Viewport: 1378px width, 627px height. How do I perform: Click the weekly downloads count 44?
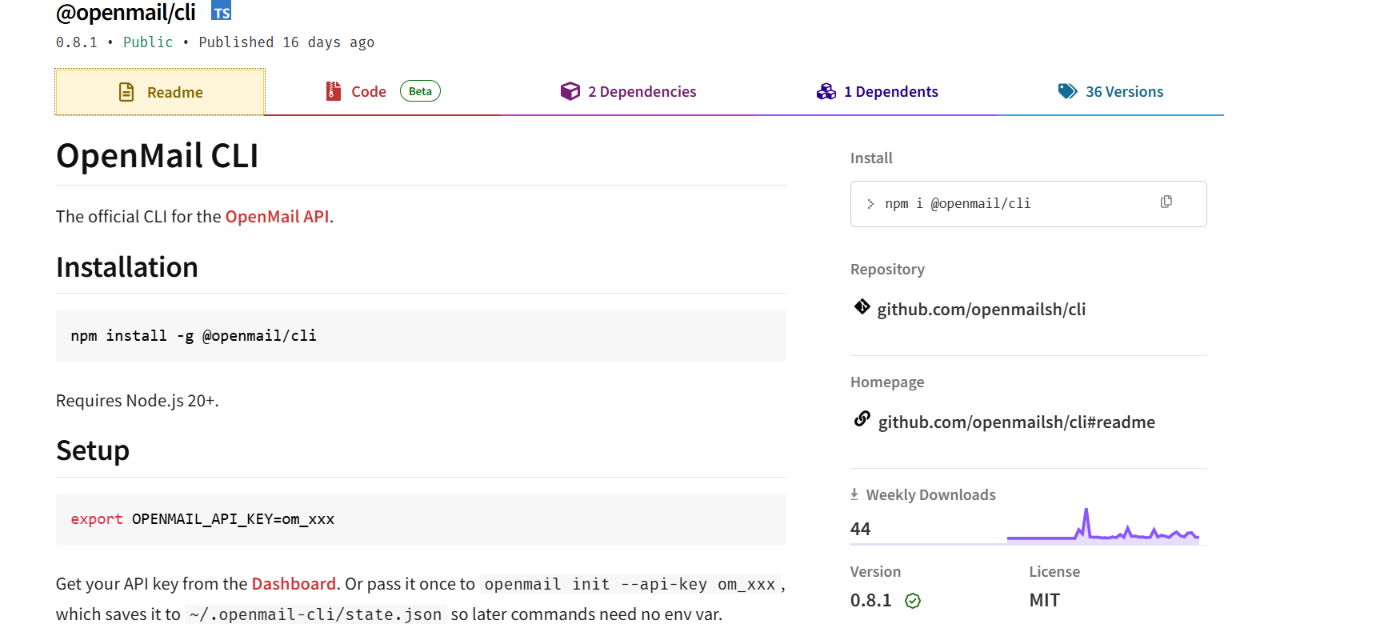tap(860, 529)
